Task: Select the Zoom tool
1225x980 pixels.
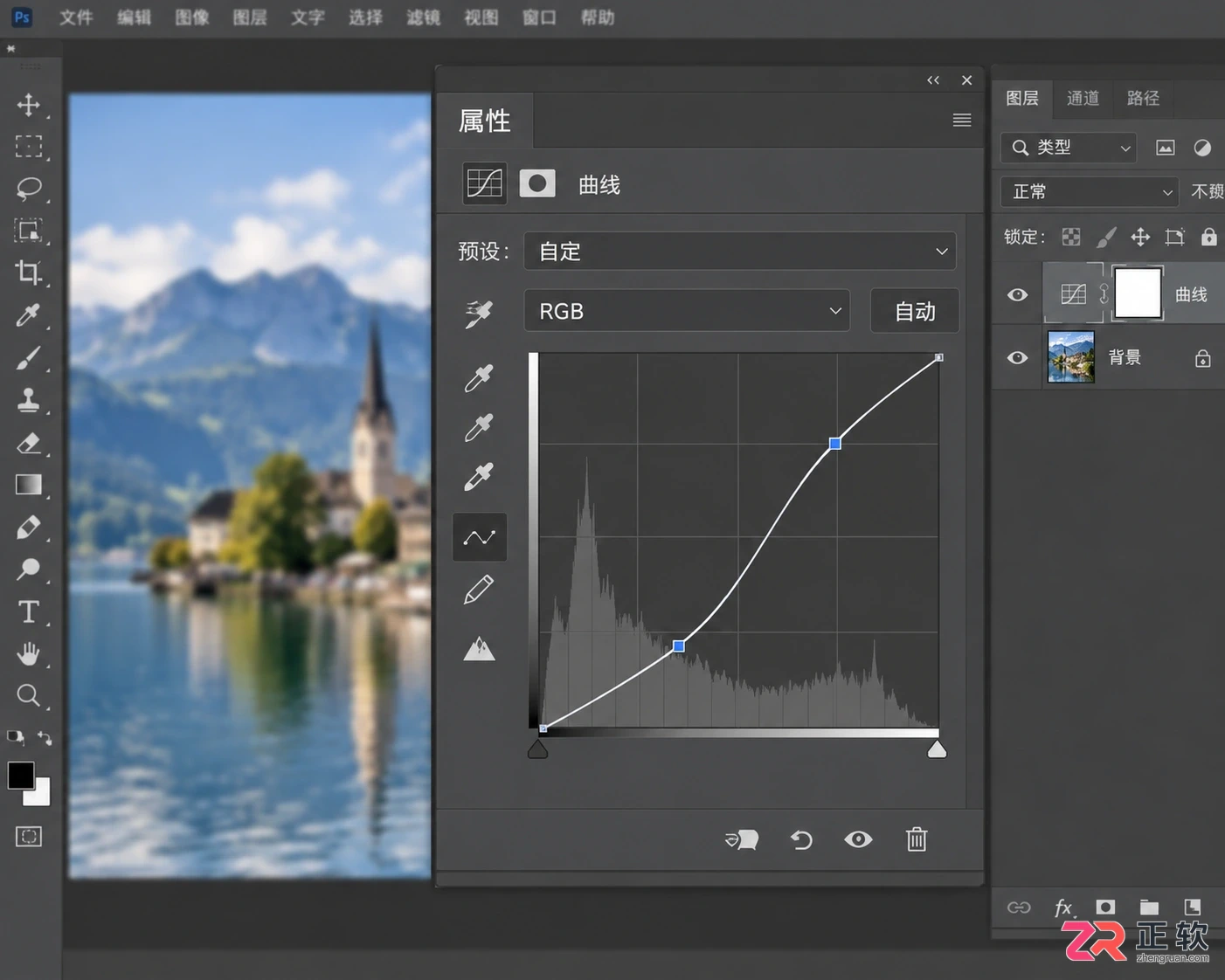Action: (x=29, y=695)
